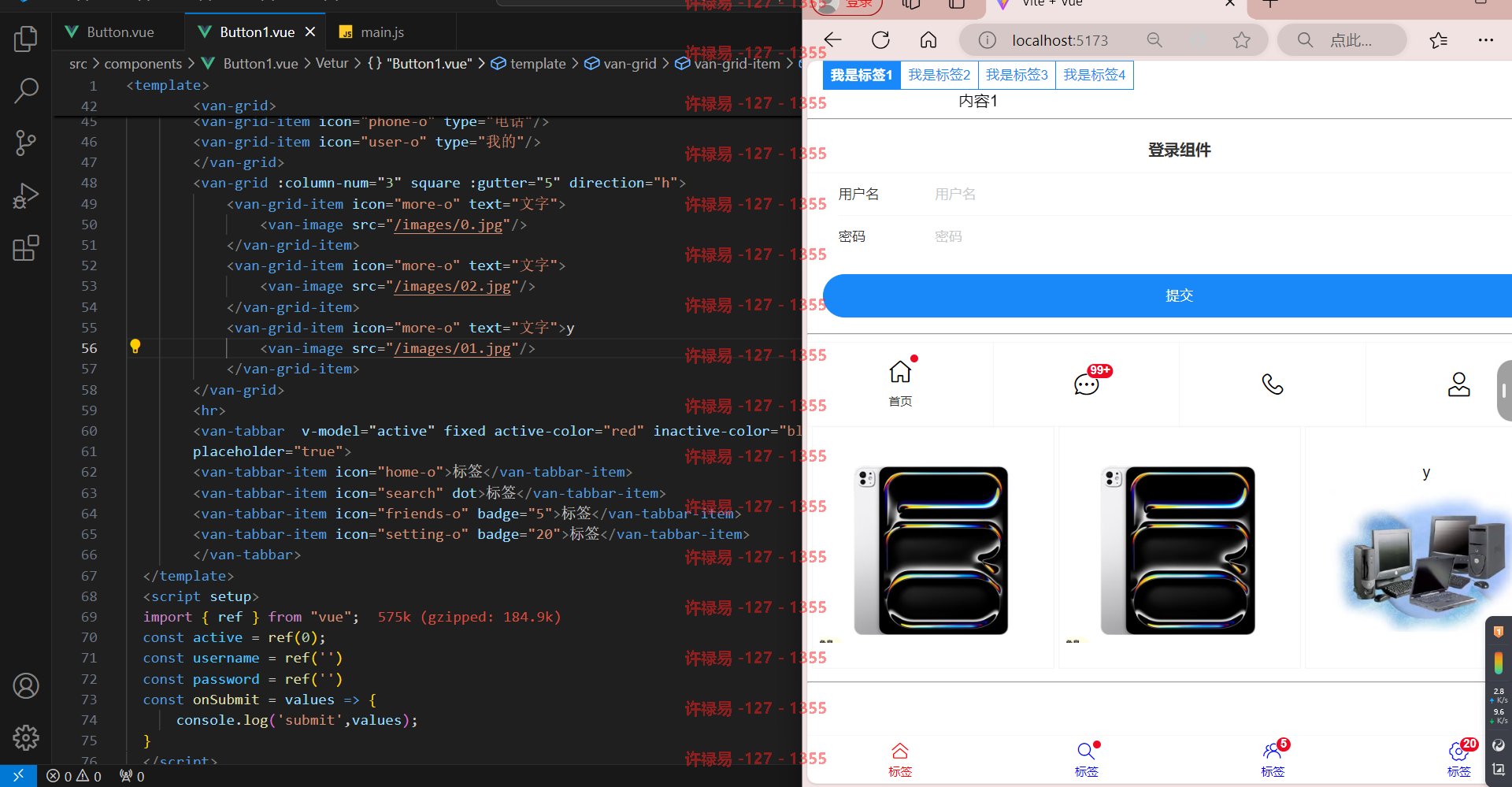Switch to the Button.vue editor tab
Screen dimensions: 1512x787
[x=118, y=32]
